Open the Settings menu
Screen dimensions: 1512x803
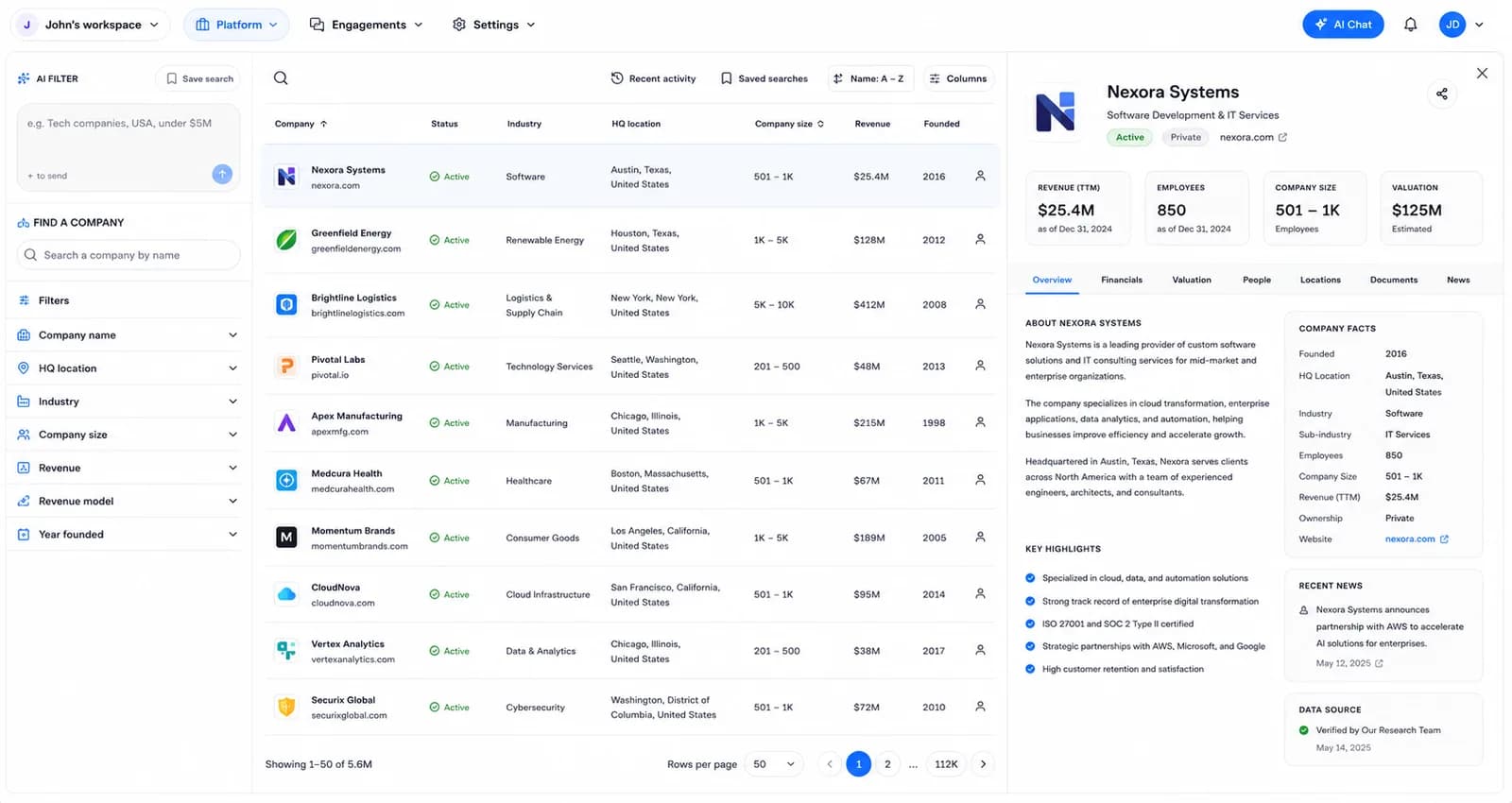(x=494, y=25)
